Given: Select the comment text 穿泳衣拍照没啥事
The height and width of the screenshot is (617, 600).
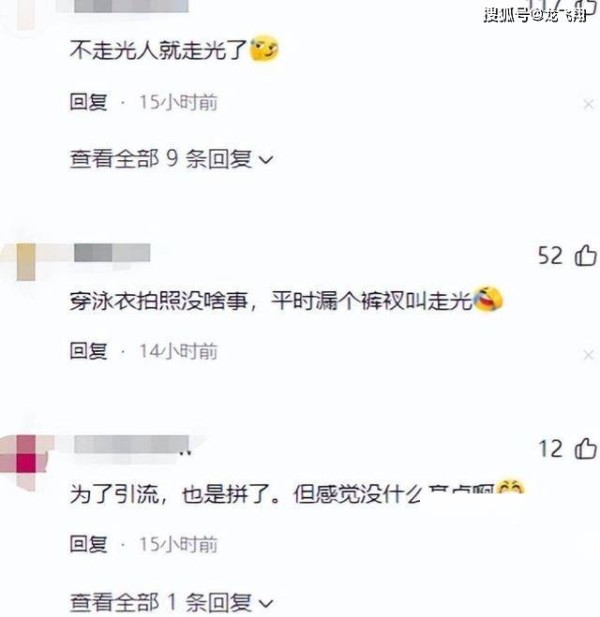Looking at the screenshot, I should (x=159, y=301).
